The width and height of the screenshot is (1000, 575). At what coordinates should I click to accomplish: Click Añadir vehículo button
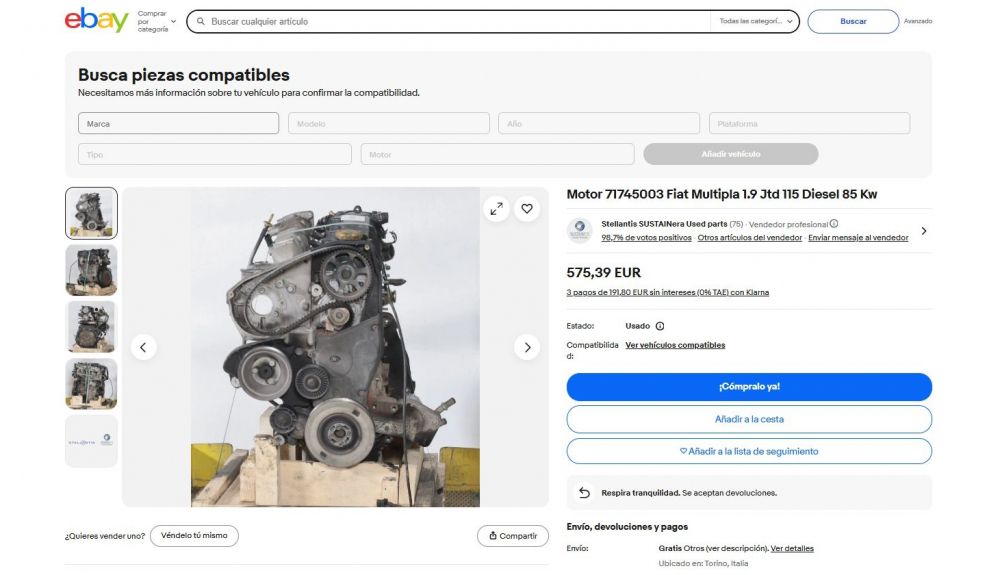coord(731,154)
